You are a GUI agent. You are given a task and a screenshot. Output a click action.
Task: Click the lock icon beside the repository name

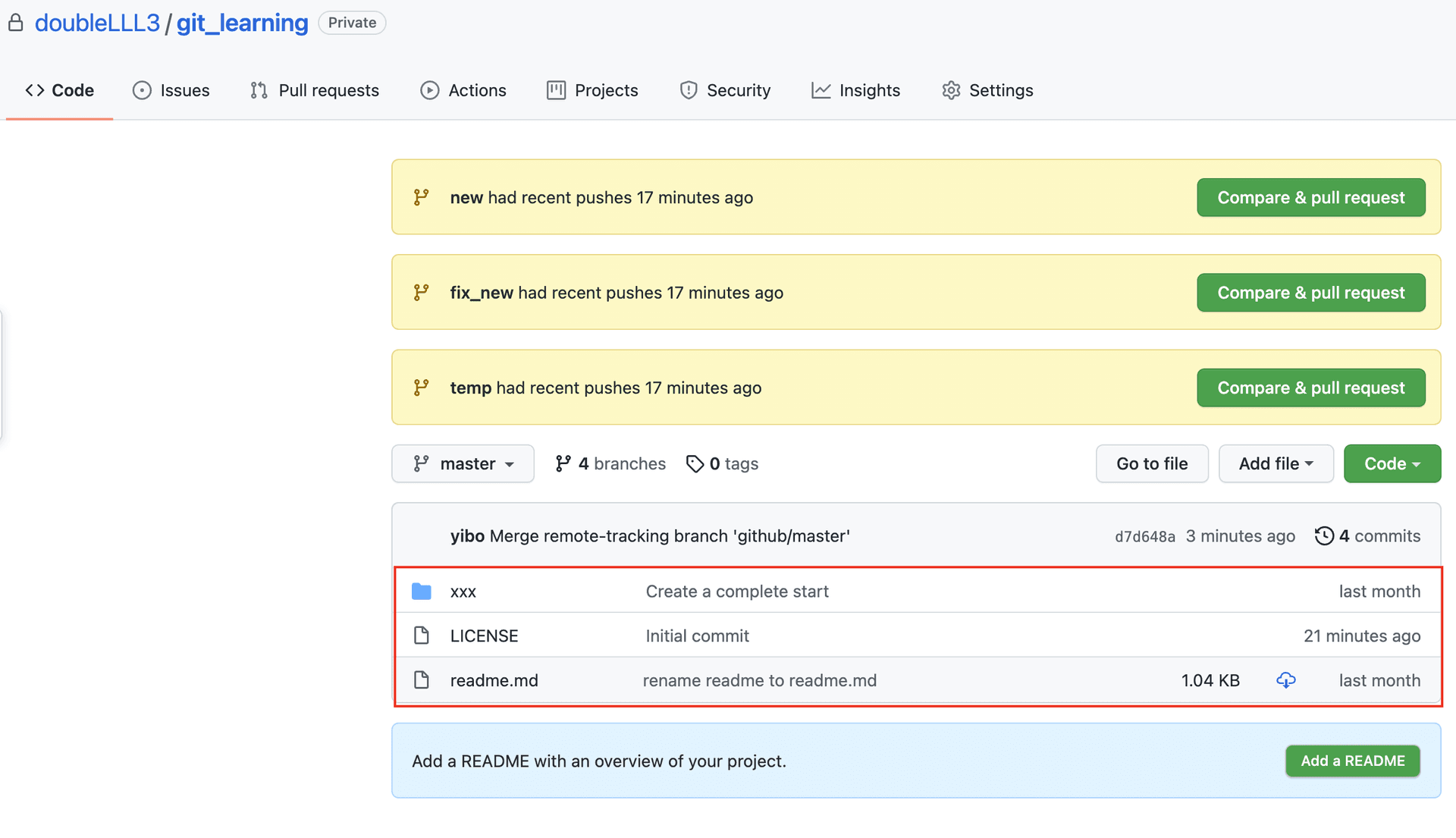(x=16, y=23)
